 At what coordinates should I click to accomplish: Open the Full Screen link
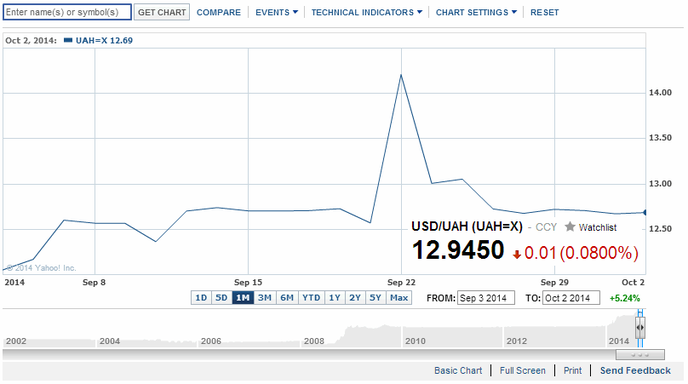(x=523, y=370)
